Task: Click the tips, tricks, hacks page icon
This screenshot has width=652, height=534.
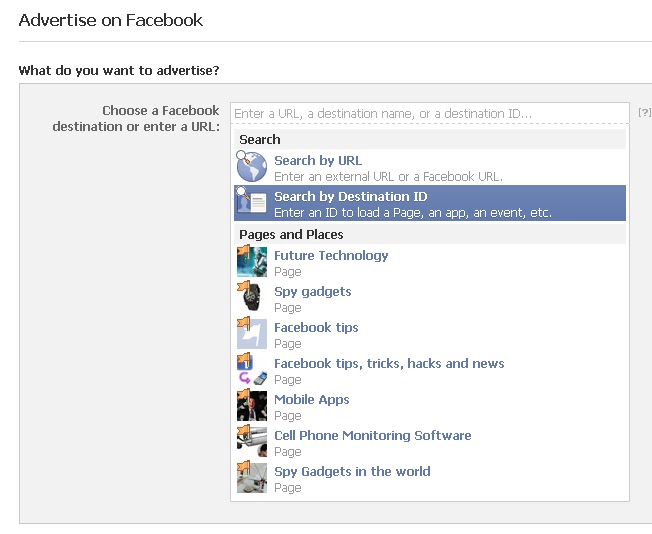Action: click(x=252, y=370)
